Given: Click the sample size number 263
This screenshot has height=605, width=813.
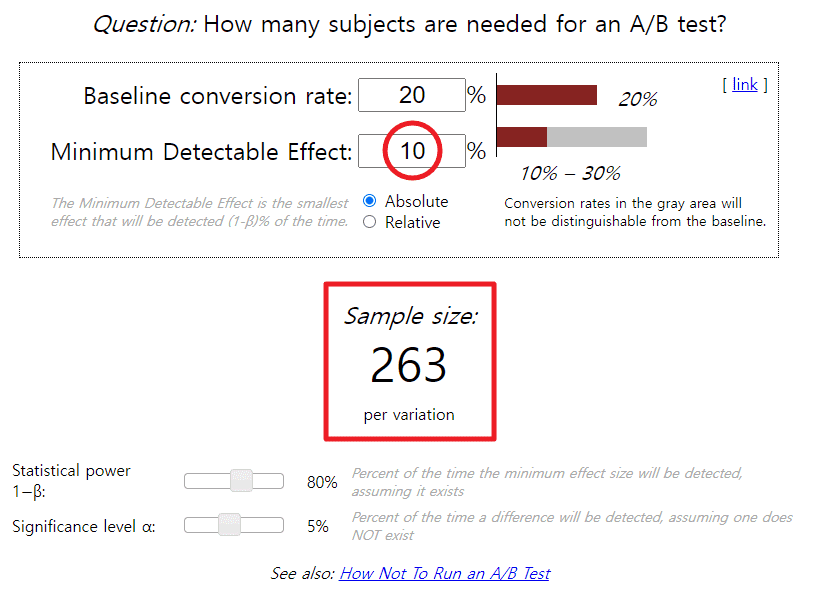Looking at the screenshot, I should pos(408,365).
